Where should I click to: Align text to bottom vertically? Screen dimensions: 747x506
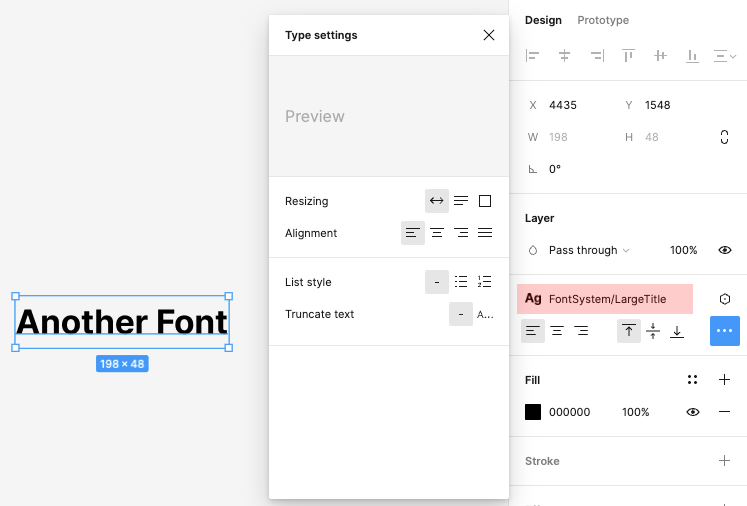(677, 331)
